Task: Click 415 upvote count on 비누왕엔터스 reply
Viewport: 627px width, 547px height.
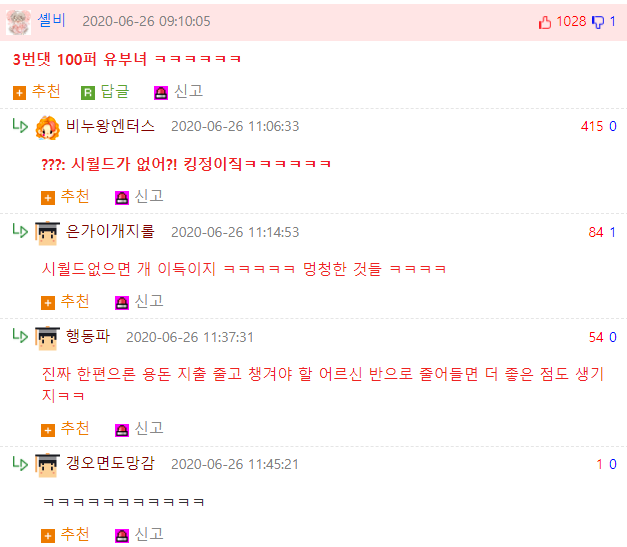Action: [592, 126]
